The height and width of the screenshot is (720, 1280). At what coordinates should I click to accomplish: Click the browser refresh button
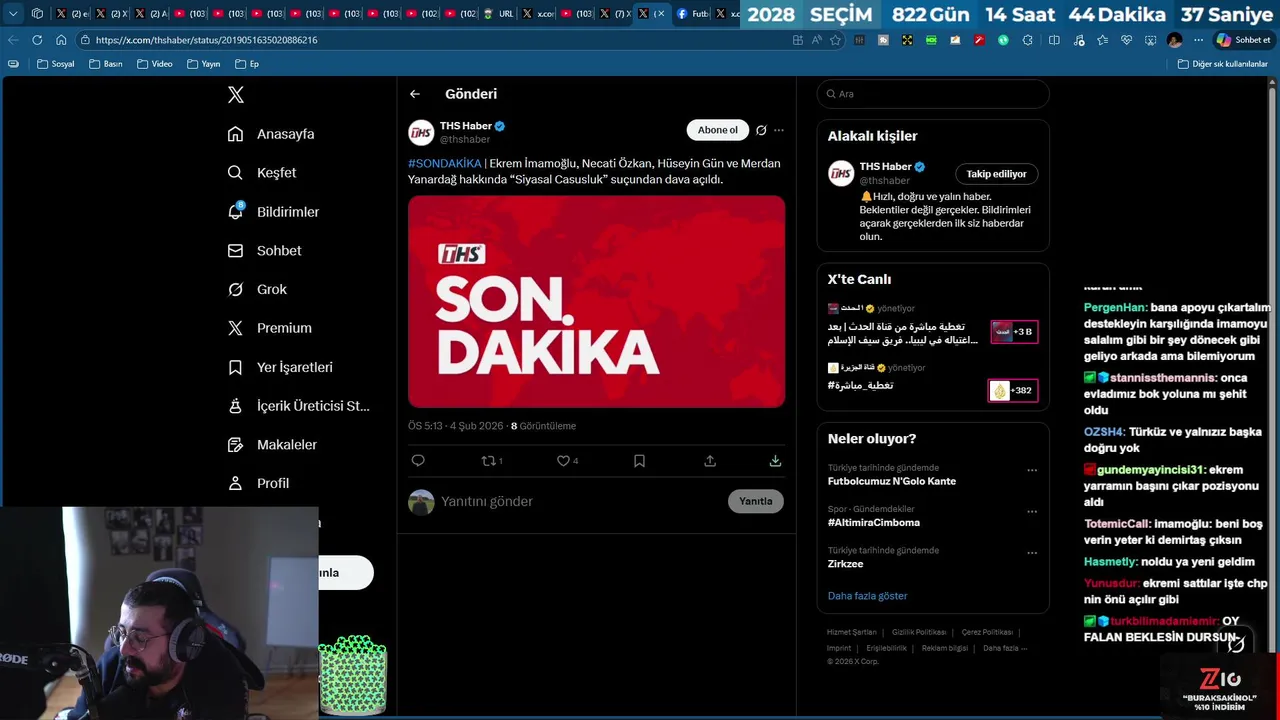click(37, 40)
